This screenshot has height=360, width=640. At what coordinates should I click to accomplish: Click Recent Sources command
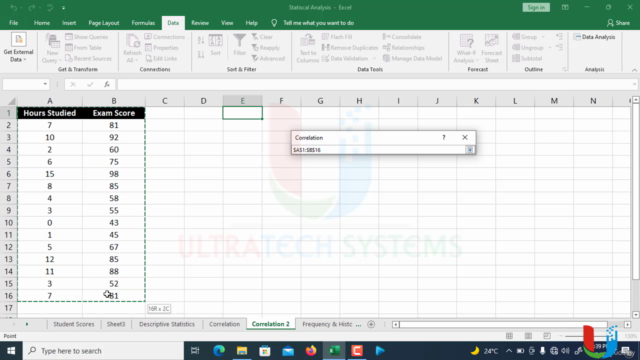88,58
